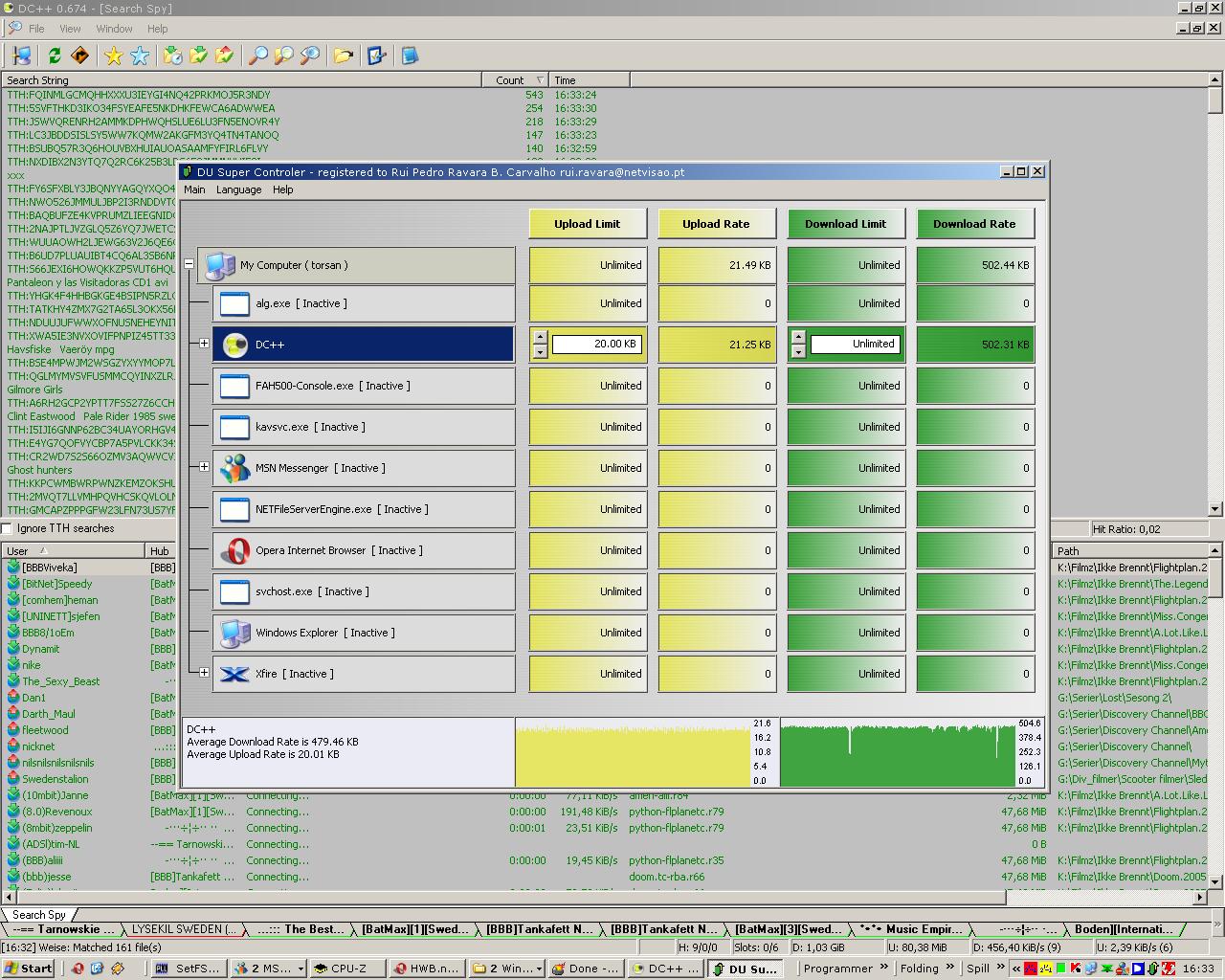
Task: Toggle Ignore TTH searches checkbox
Action: coord(7,528)
